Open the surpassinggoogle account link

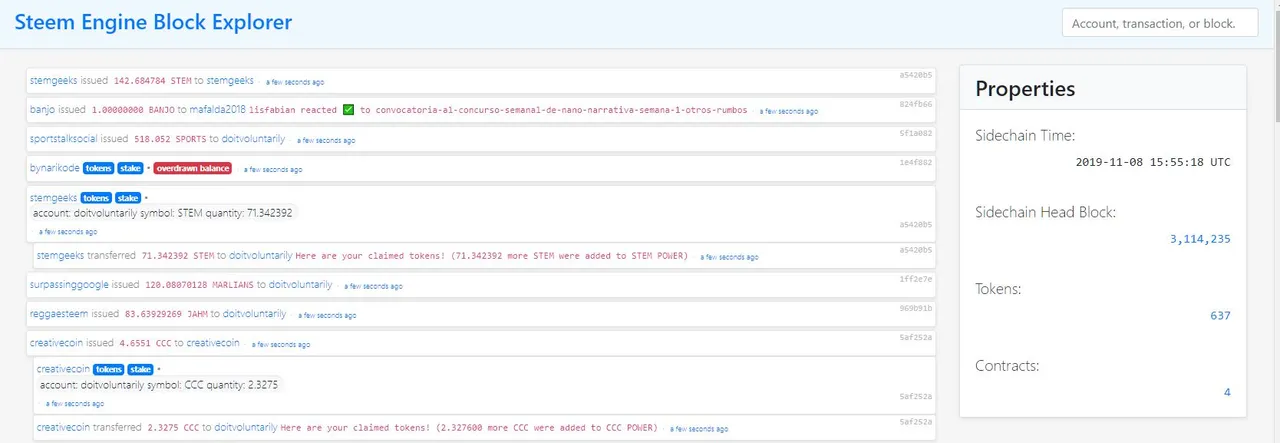tap(70, 284)
